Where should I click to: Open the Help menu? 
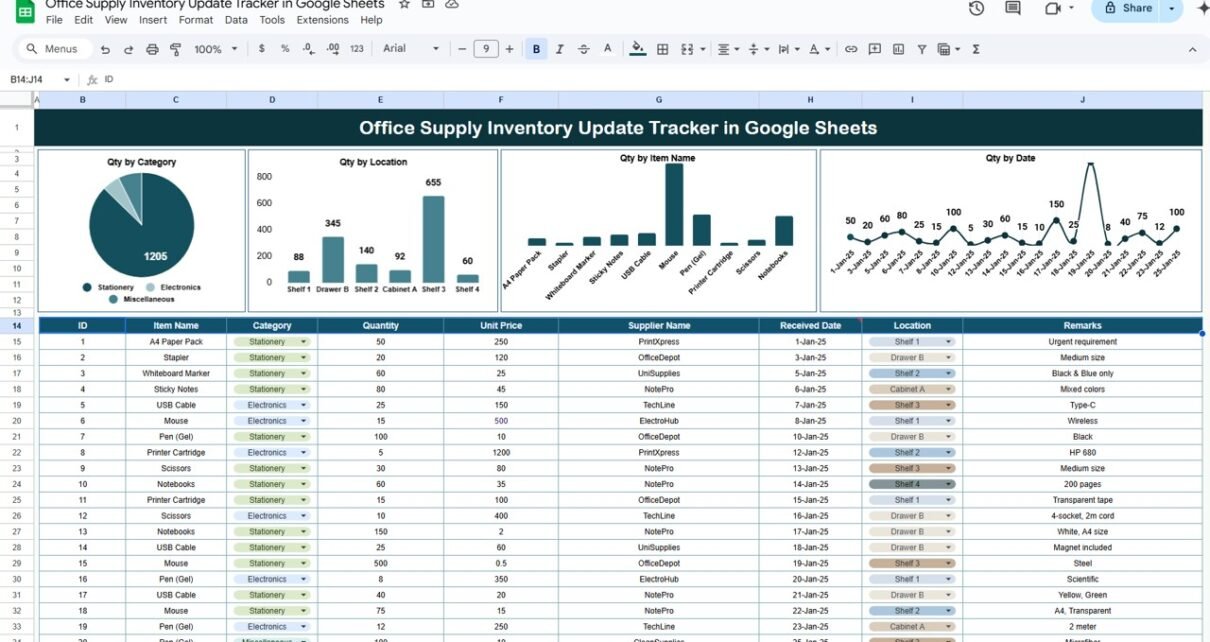[x=371, y=20]
